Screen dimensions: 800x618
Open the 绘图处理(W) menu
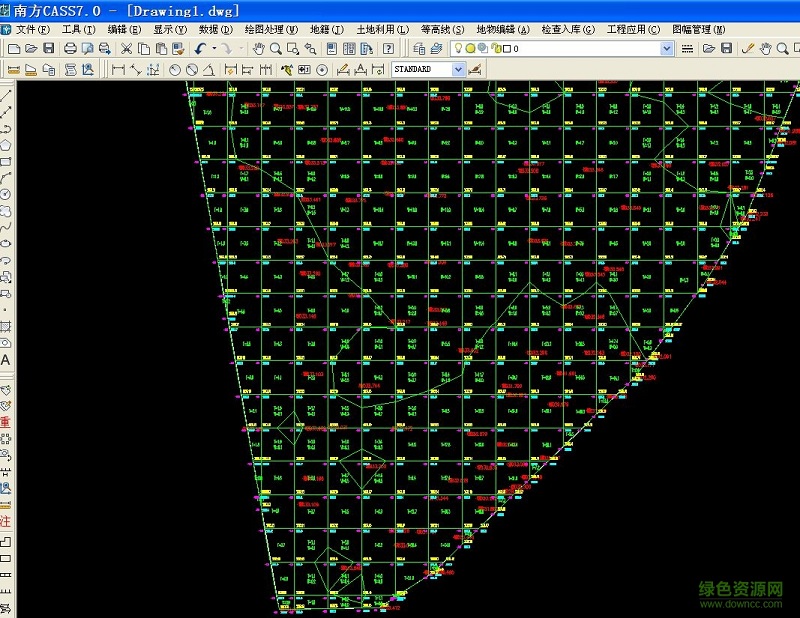271,30
